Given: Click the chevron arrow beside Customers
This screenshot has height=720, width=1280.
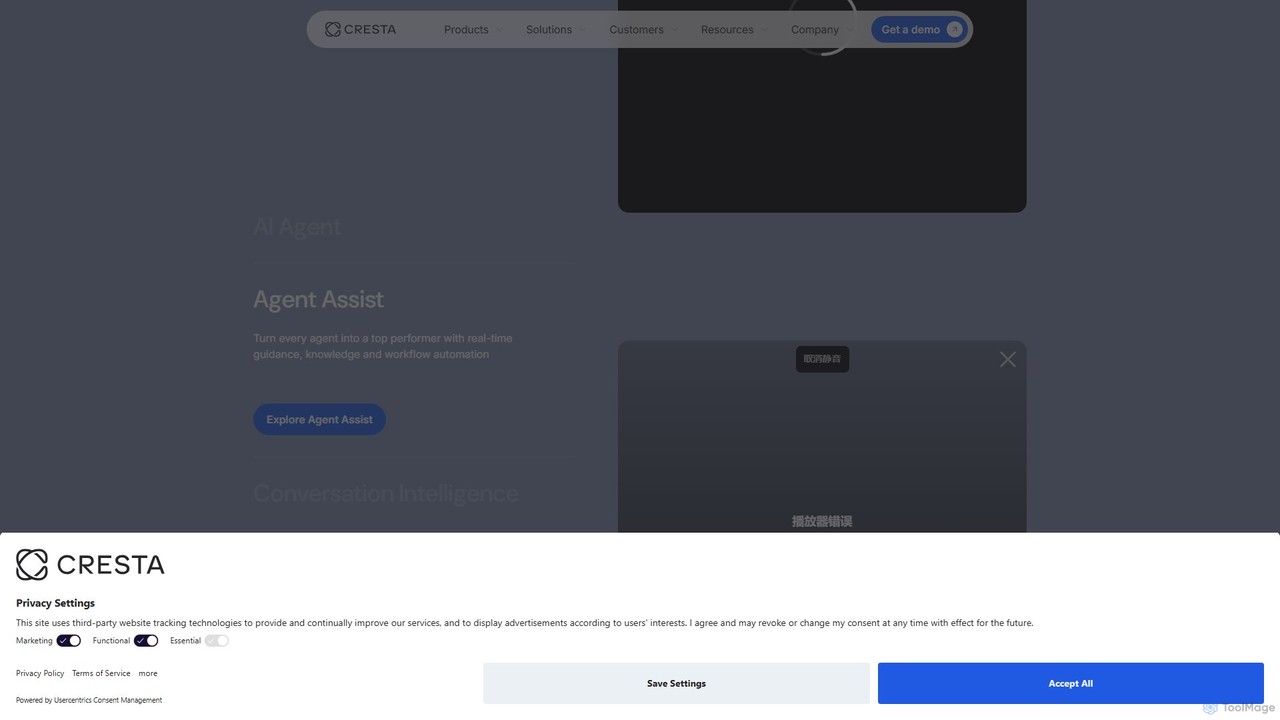Looking at the screenshot, I should tap(674, 30).
